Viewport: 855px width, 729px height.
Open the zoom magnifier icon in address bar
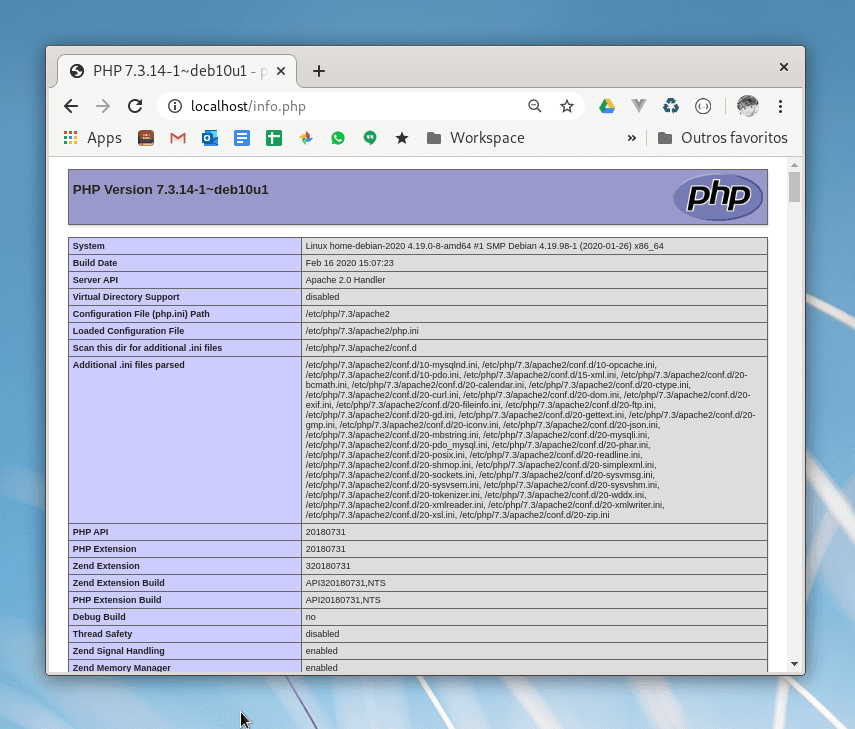tap(535, 106)
